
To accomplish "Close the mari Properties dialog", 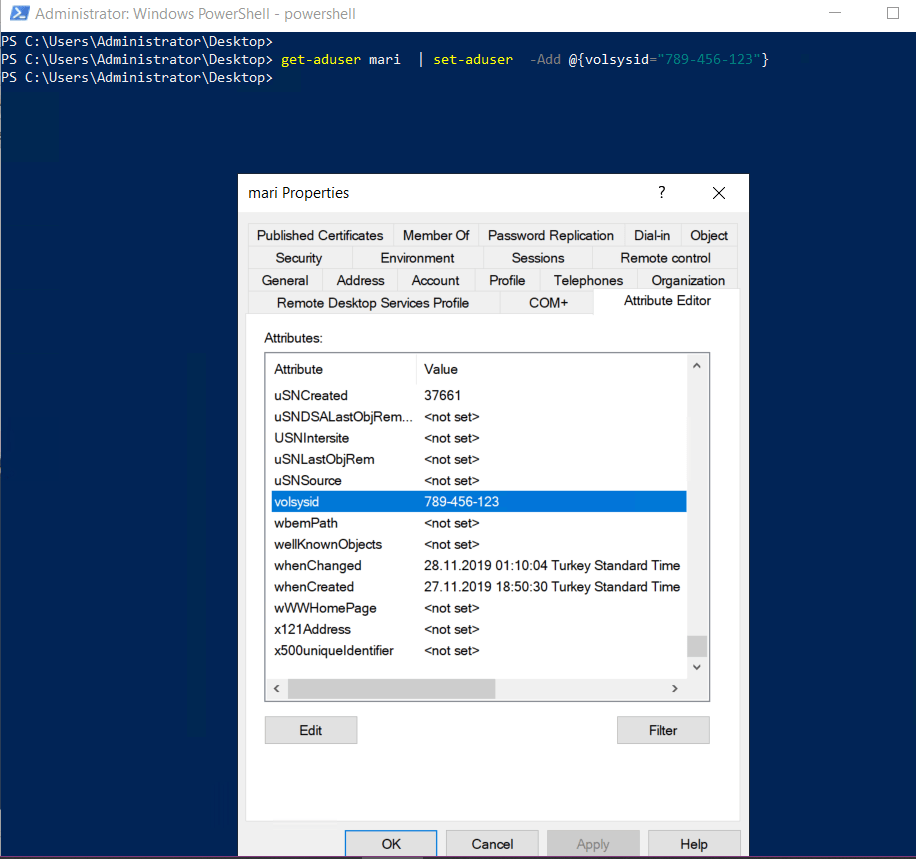I will coord(718,193).
